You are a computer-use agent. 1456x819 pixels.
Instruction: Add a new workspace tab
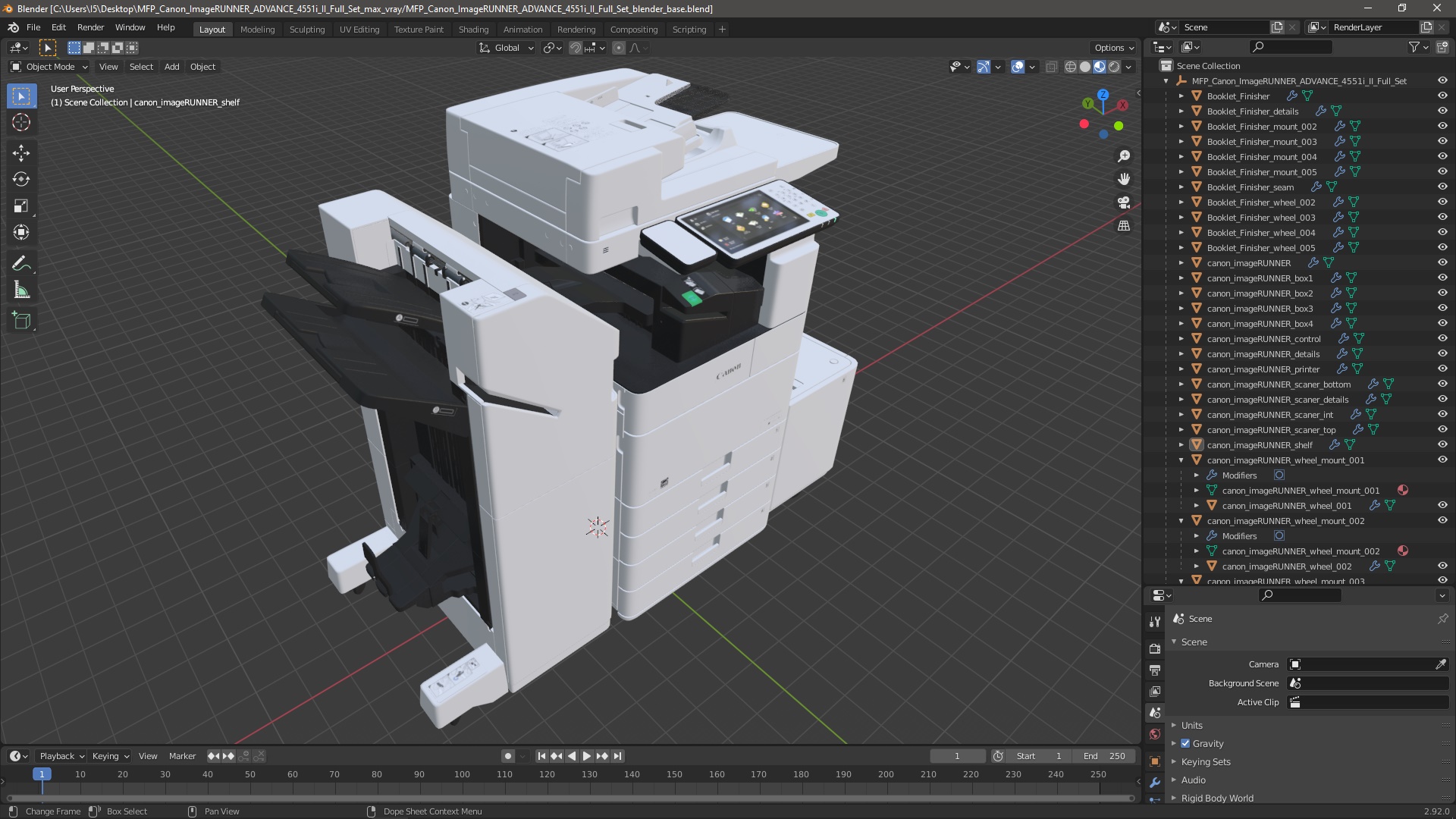pos(722,30)
